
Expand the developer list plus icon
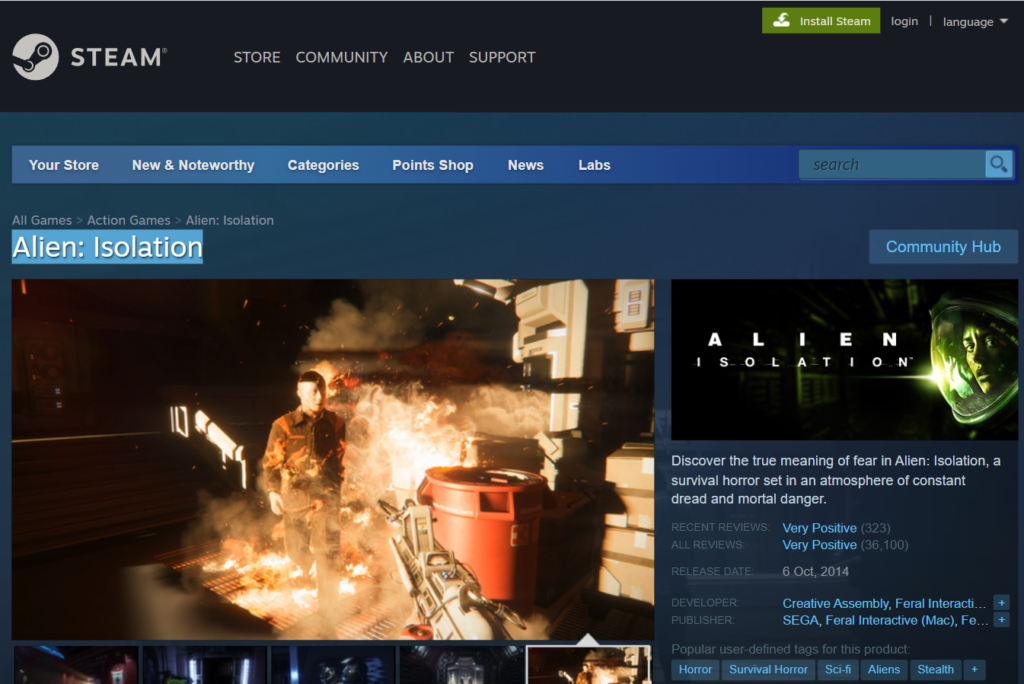[x=1001, y=603]
